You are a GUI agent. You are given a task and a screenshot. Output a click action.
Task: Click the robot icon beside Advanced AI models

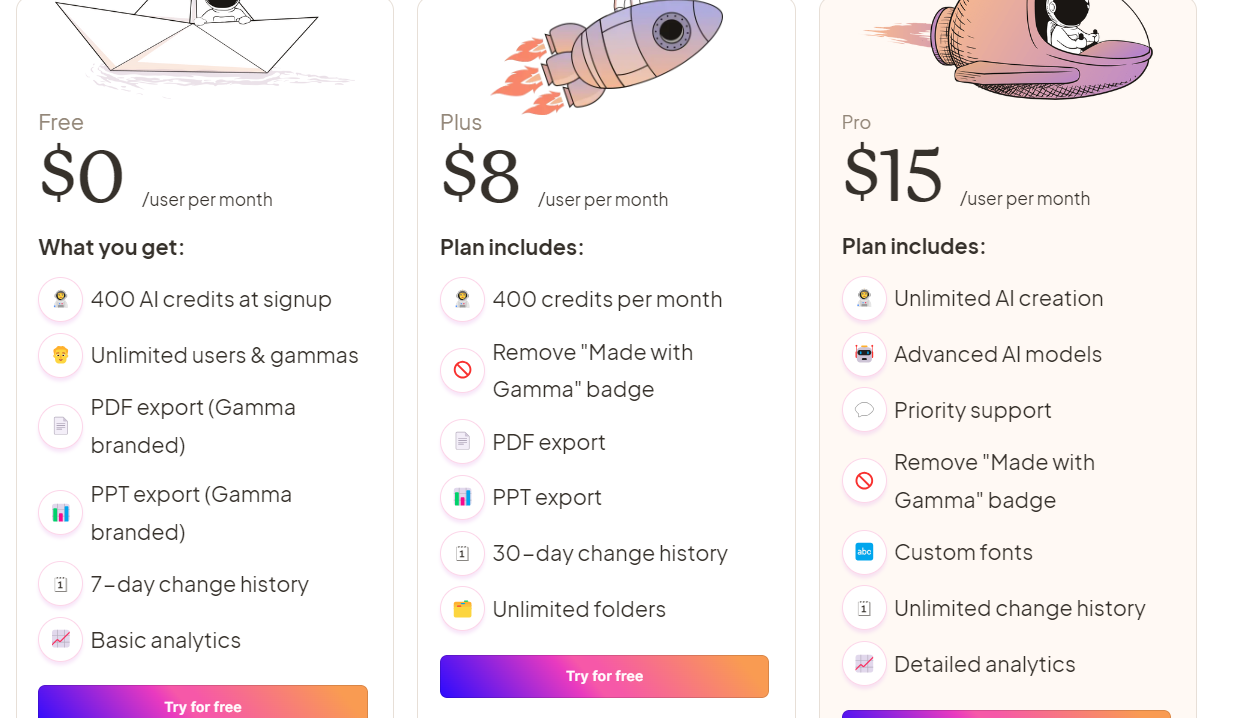click(865, 354)
